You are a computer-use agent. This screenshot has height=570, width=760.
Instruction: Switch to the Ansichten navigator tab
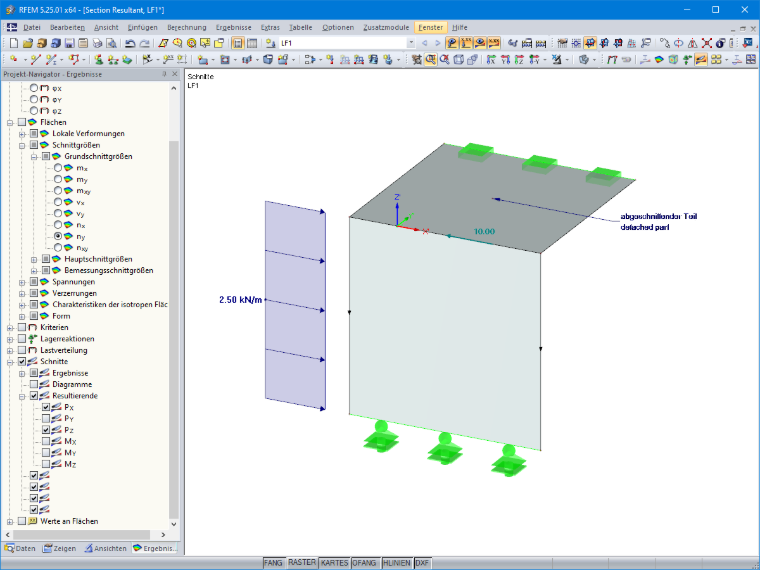(x=106, y=548)
